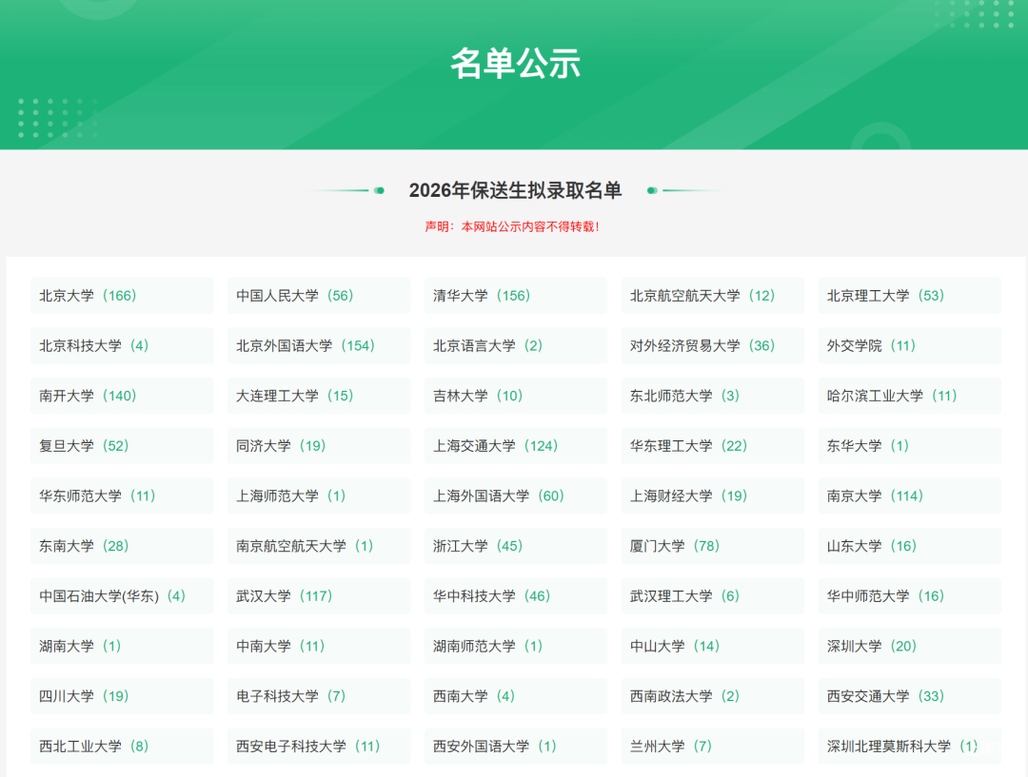Open 深圳大学 (20) list
The width and height of the screenshot is (1028, 777).
tap(910, 646)
